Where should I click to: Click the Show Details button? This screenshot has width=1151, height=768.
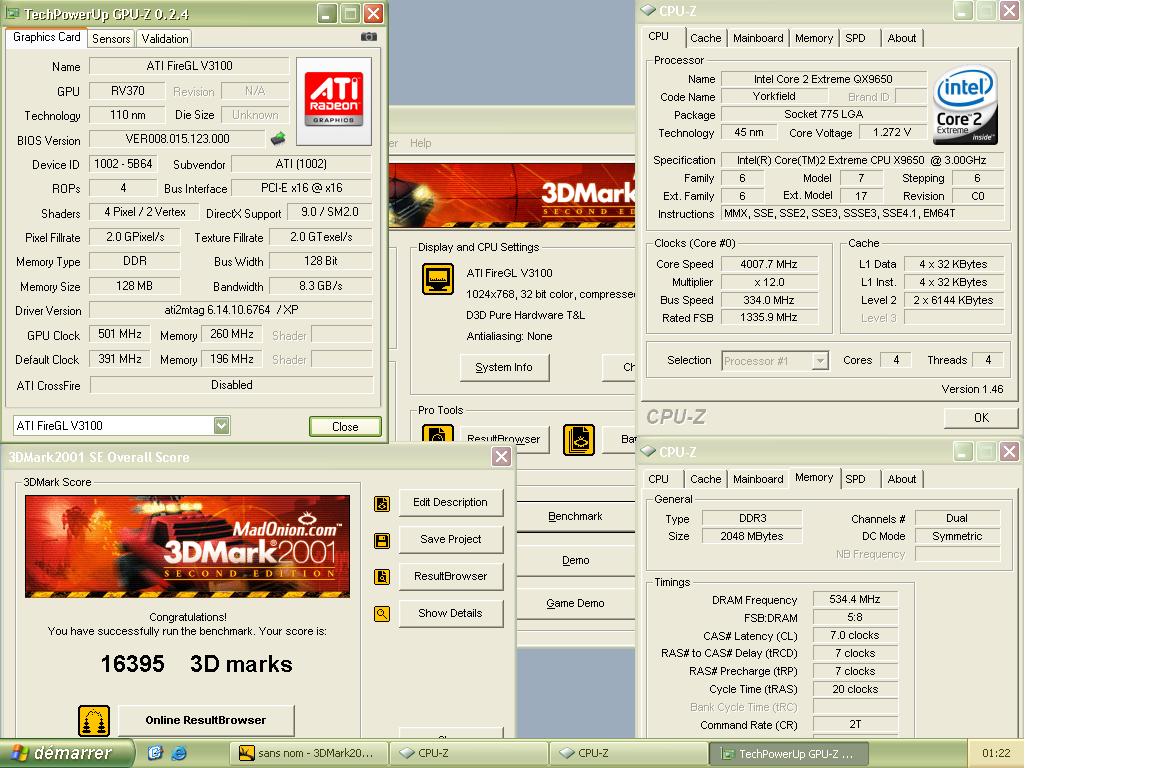point(451,614)
